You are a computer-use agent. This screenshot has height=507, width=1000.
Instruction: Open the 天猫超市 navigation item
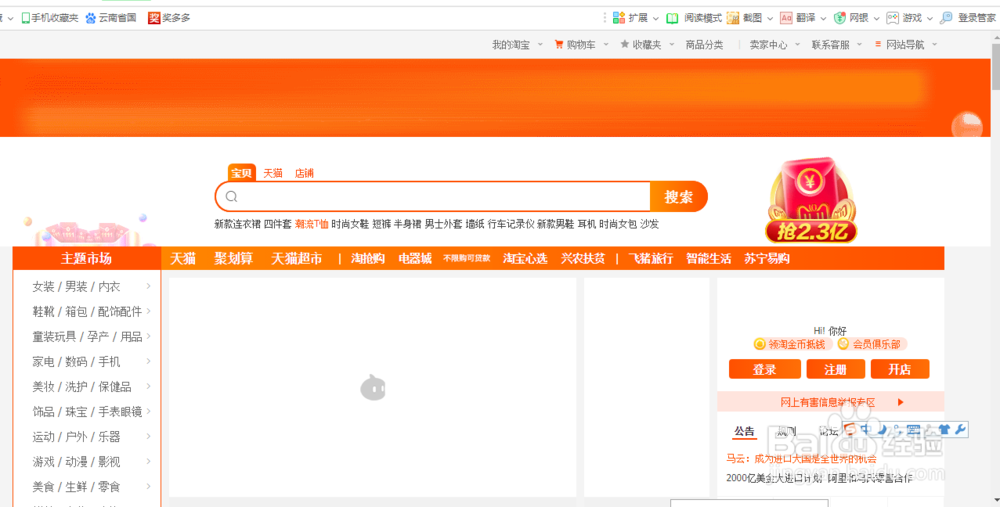(x=297, y=258)
